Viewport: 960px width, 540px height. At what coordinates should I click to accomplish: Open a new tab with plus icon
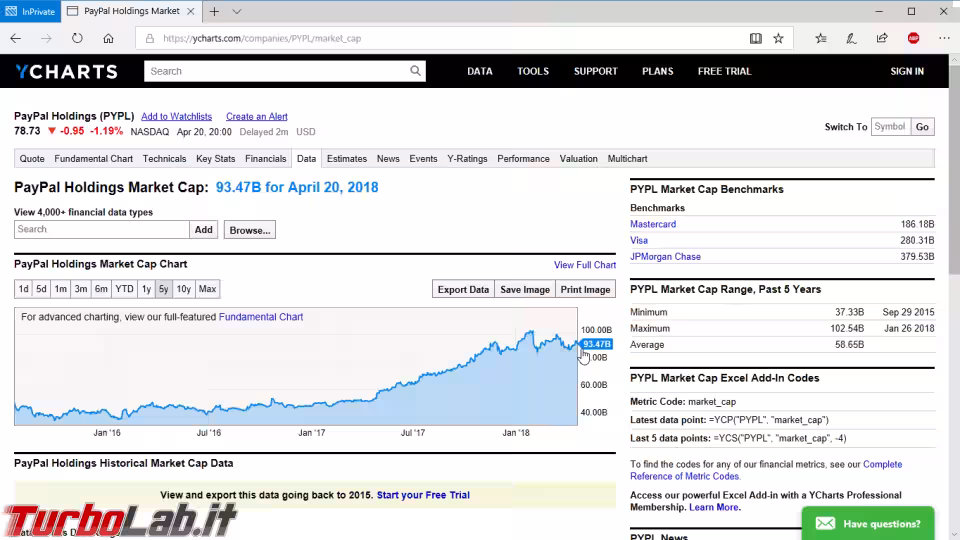(x=214, y=11)
